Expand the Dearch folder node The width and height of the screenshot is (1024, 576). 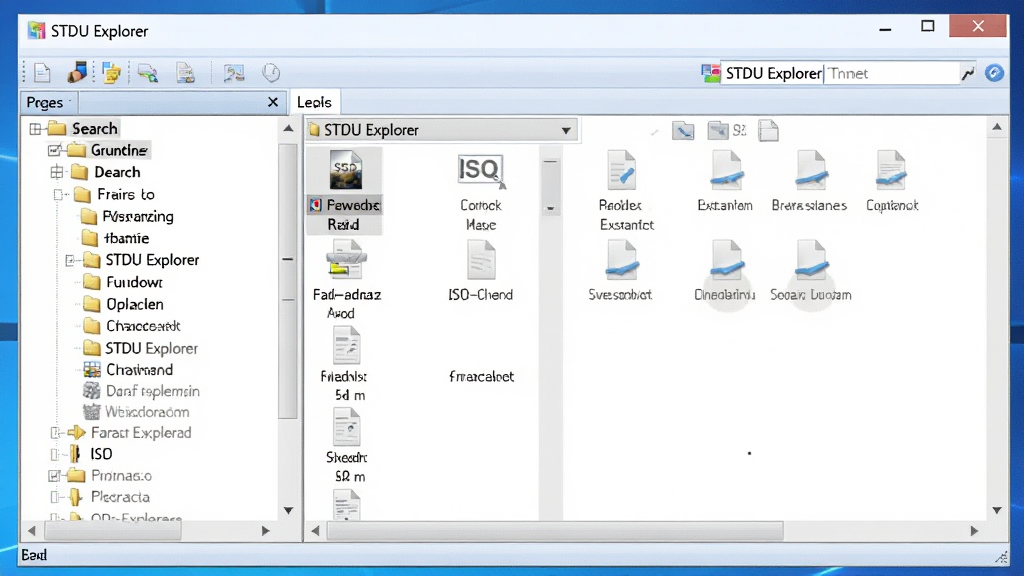tap(57, 172)
